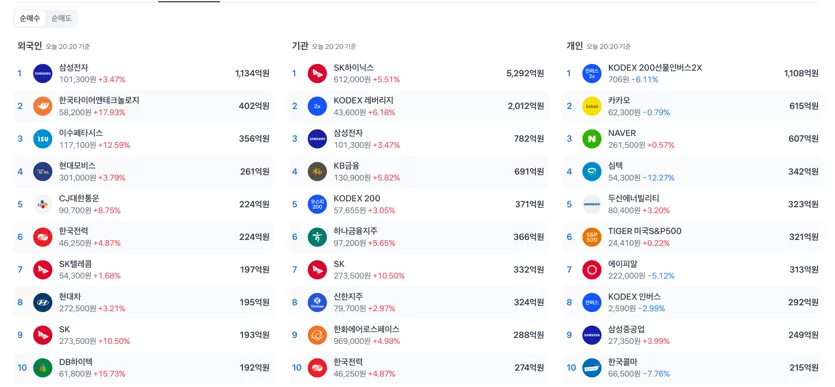Click the KODEX 200 blue icon
Image resolution: width=835 pixels, height=387 pixels.
(x=317, y=204)
